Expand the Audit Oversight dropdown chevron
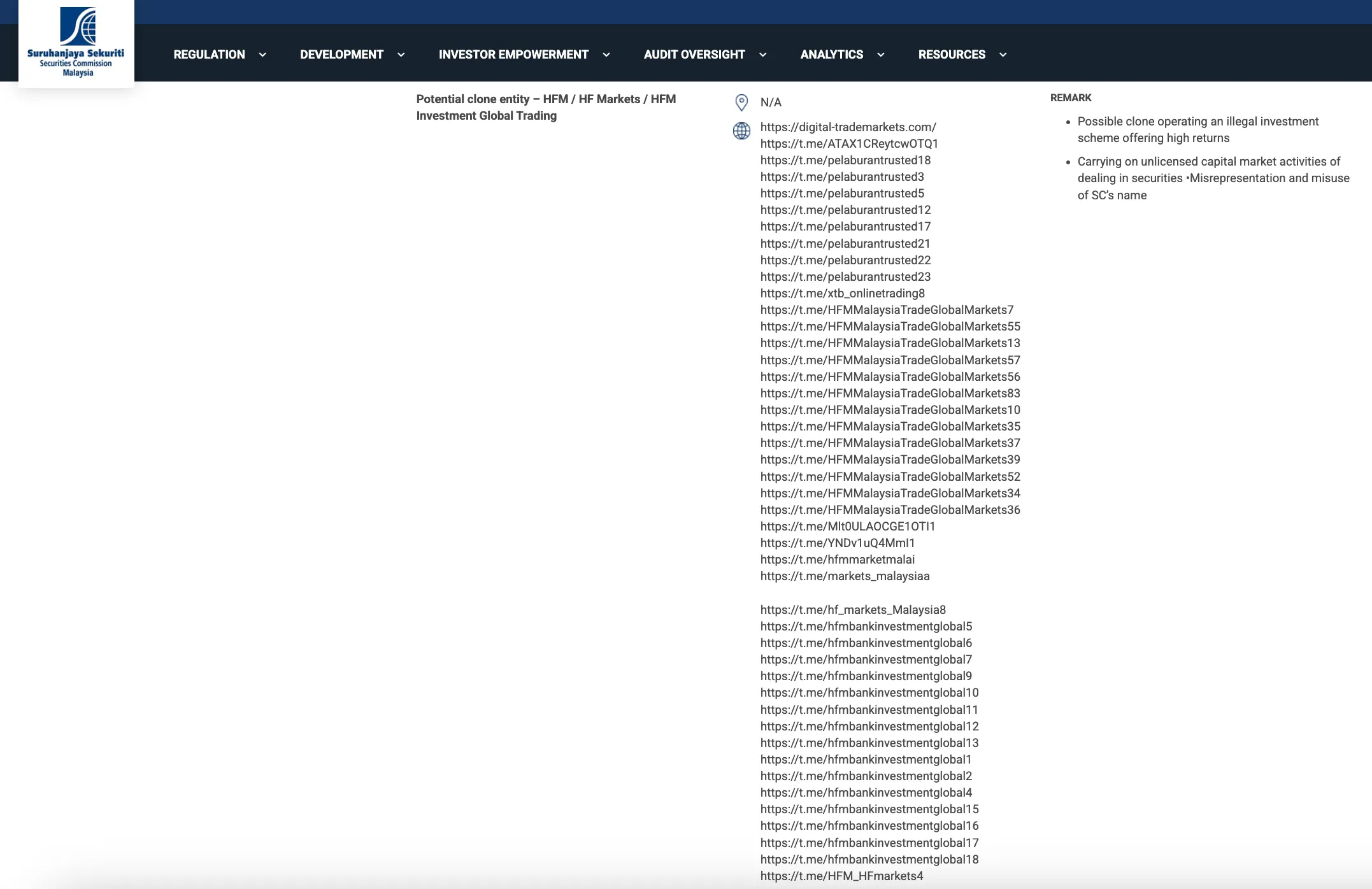This screenshot has width=1372, height=889. coord(763,55)
